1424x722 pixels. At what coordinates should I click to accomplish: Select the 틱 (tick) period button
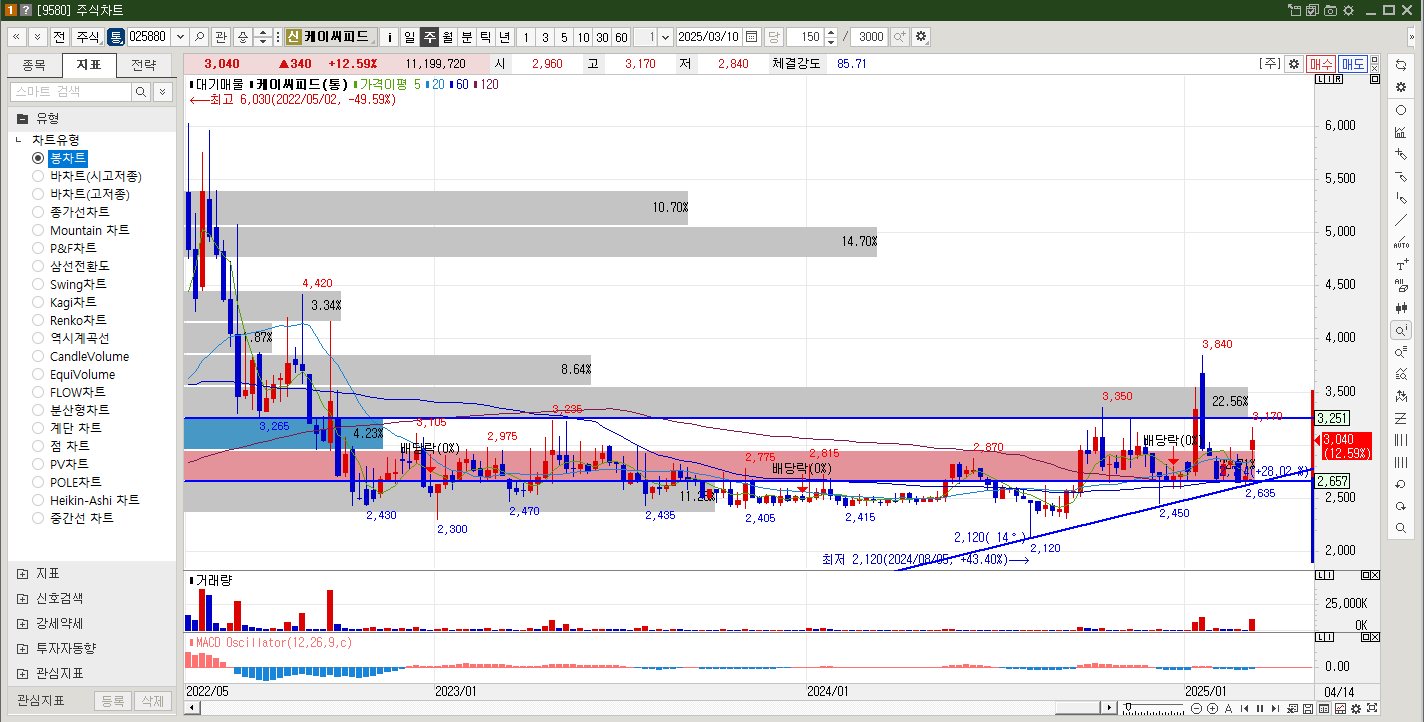485,36
